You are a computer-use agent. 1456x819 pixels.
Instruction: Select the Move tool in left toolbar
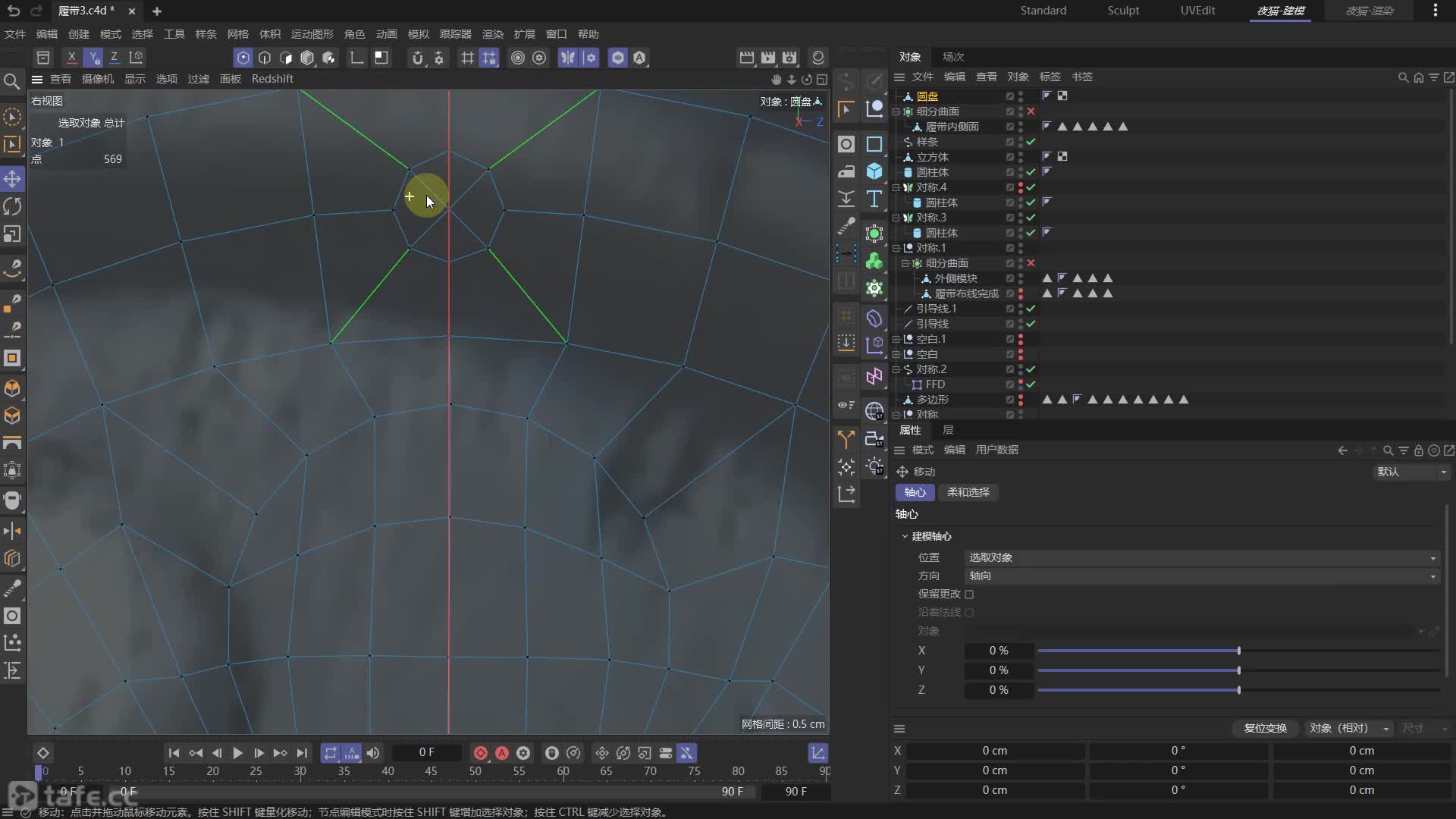(12, 179)
